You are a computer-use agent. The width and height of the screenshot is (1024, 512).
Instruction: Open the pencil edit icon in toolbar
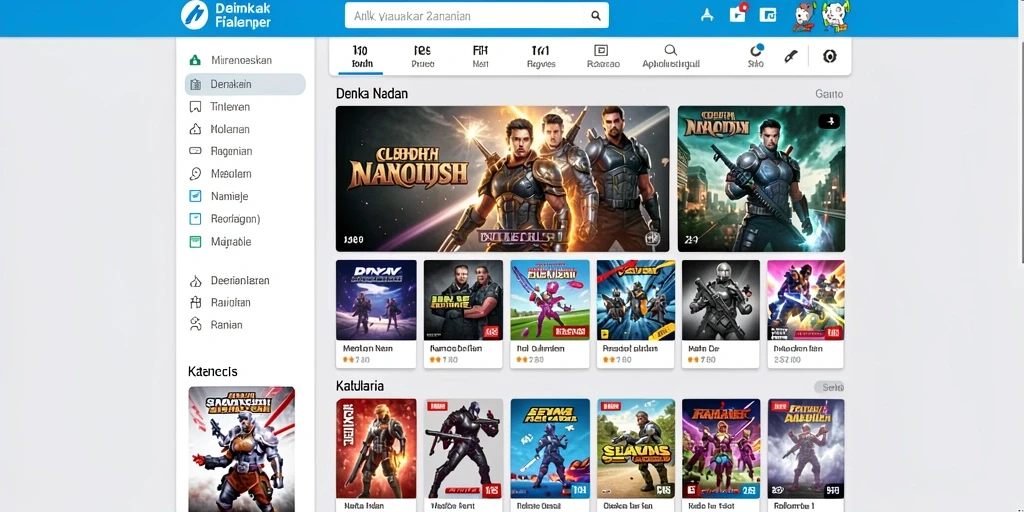coord(791,56)
